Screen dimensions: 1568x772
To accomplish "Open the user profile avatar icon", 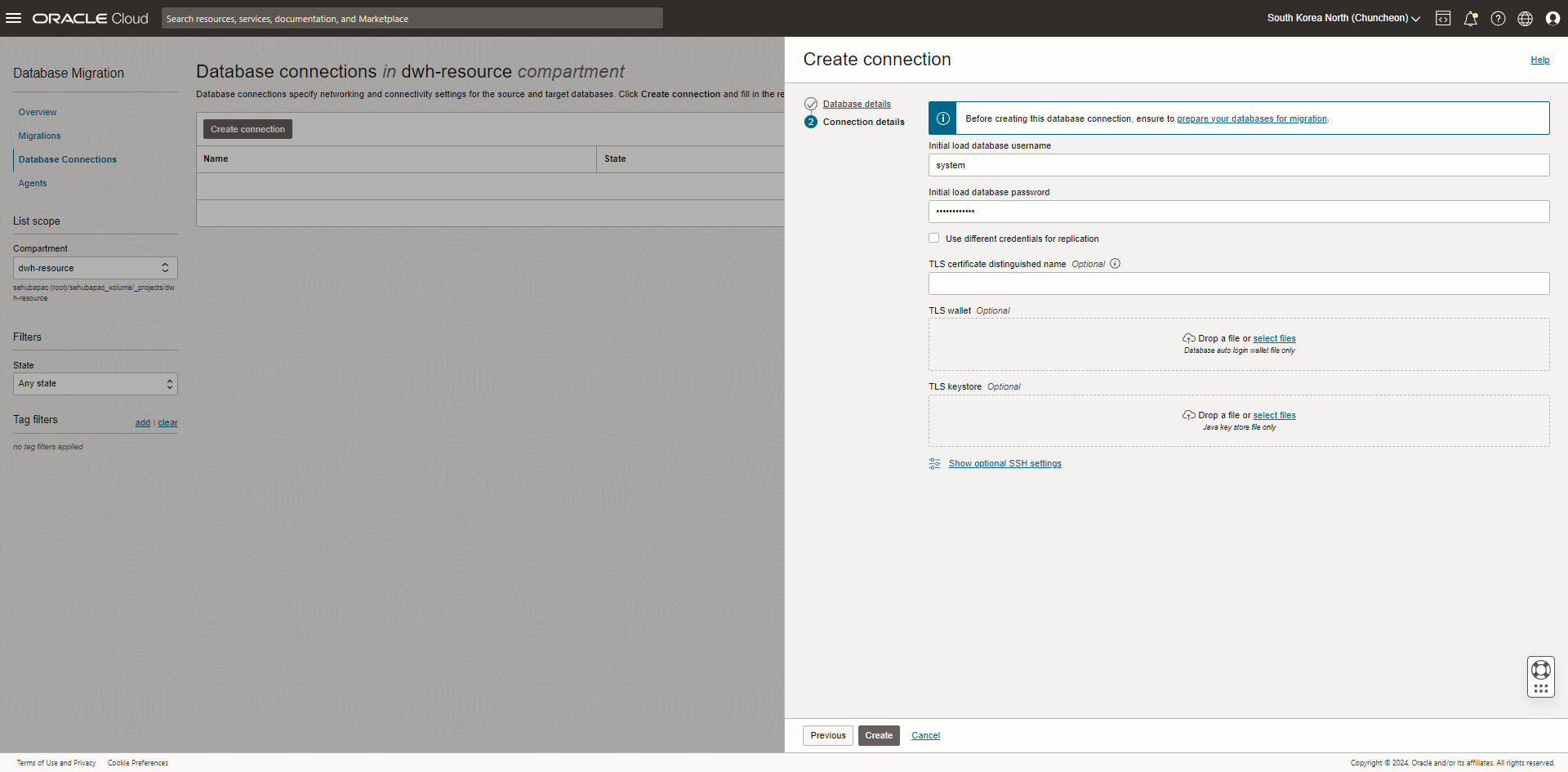I will click(1552, 18).
